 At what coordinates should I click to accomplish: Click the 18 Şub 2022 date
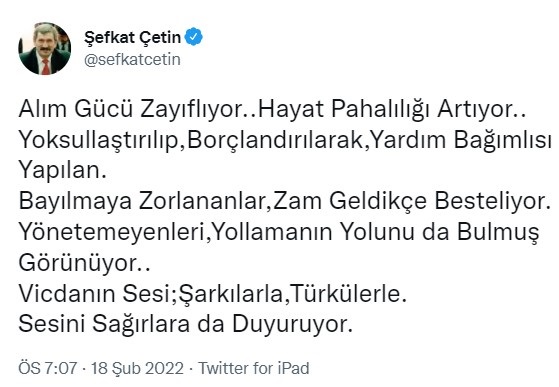coord(137,368)
